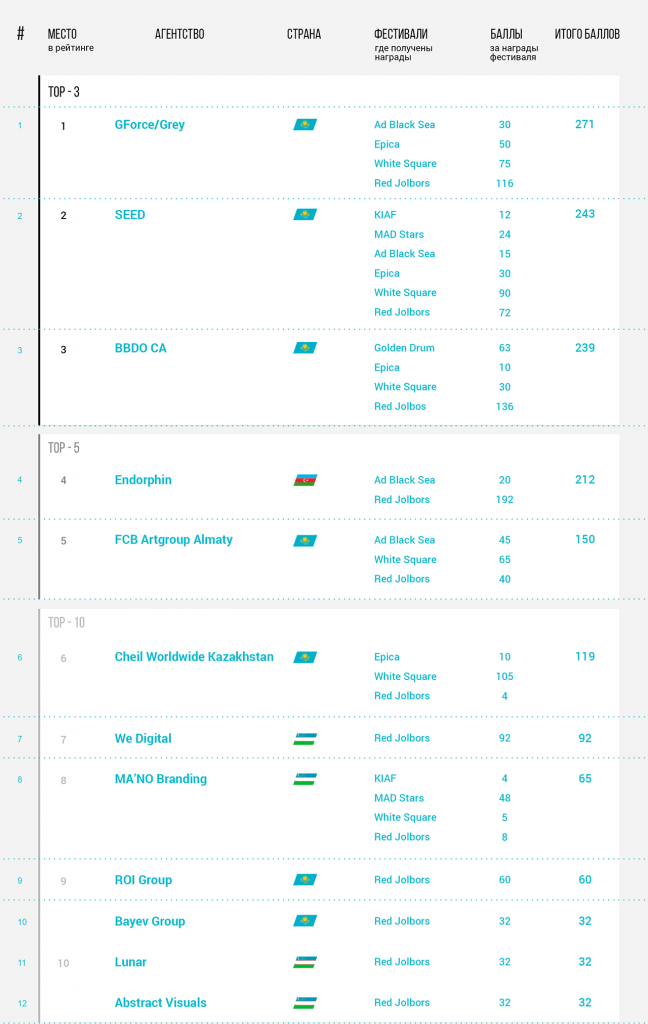Open the GForce/Grey agency link
This screenshot has height=1024, width=648.
(150, 125)
